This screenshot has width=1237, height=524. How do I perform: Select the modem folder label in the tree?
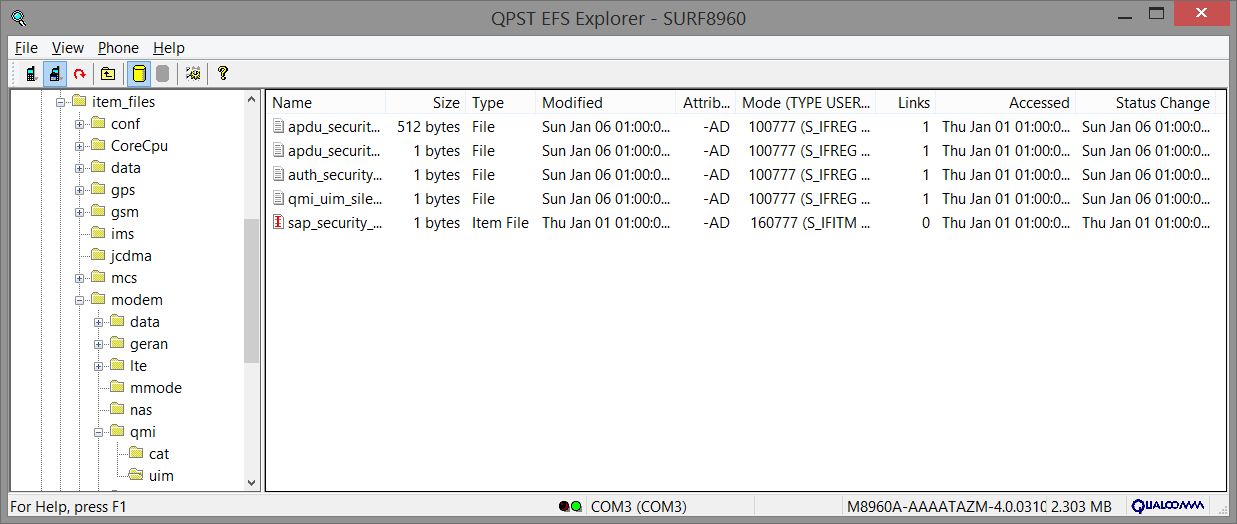[x=136, y=299]
